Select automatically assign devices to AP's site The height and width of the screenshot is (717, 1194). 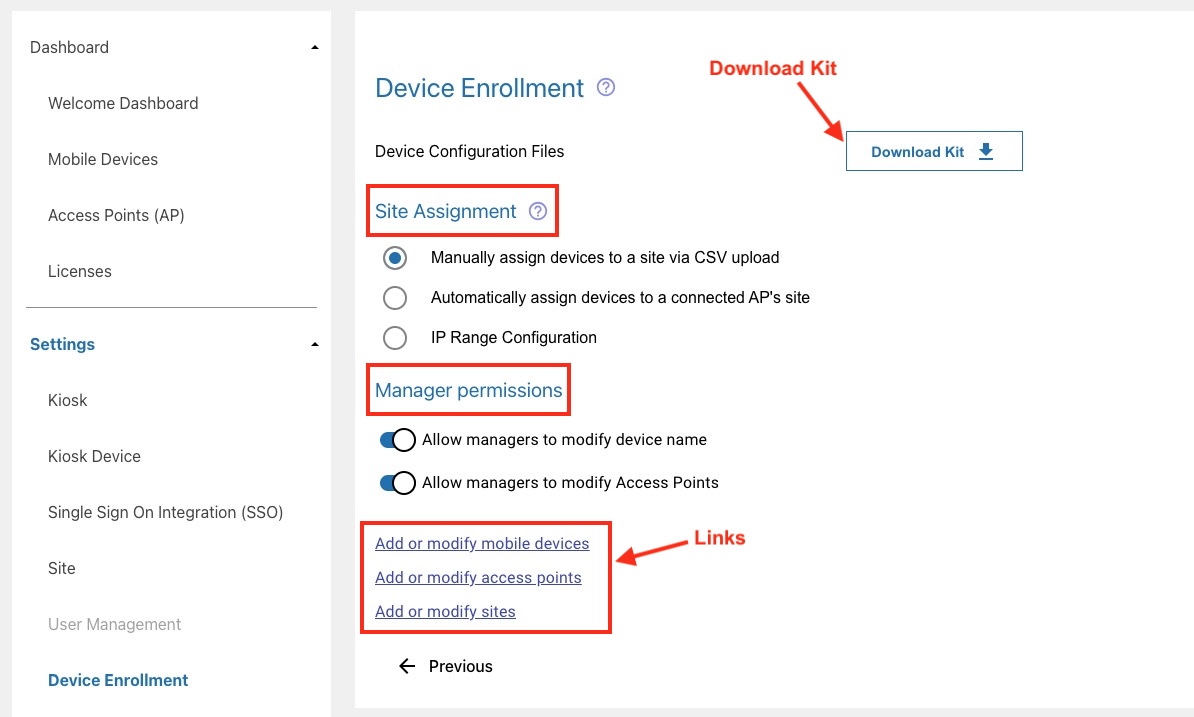tap(395, 298)
